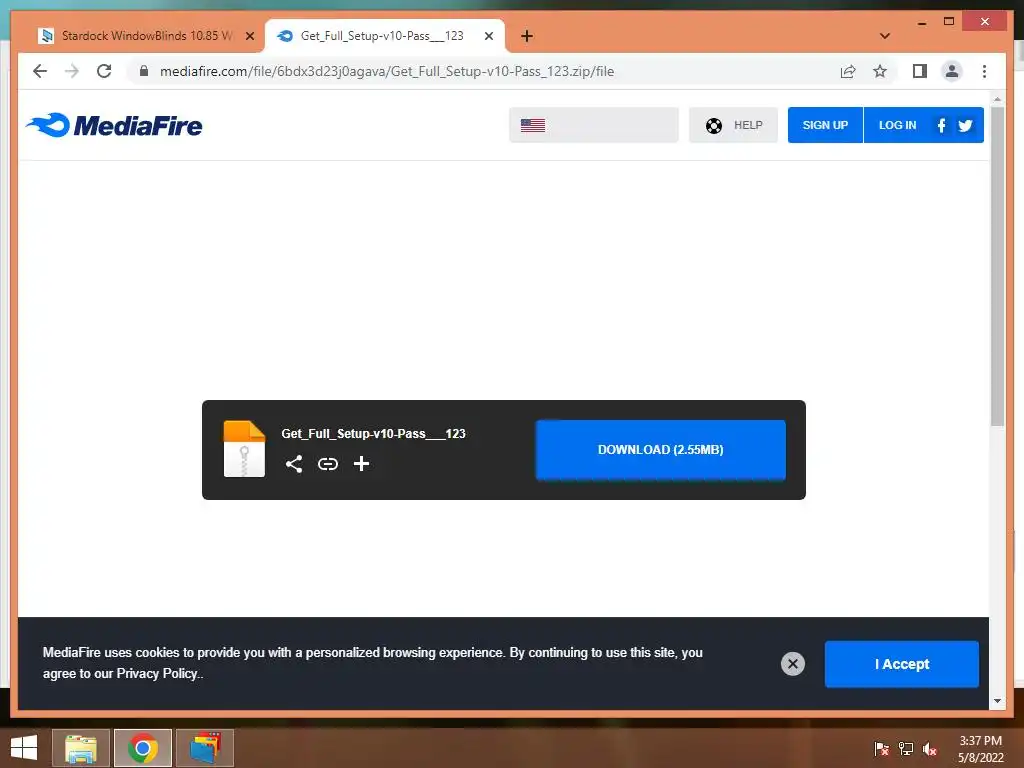Image resolution: width=1024 pixels, height=768 pixels.
Task: Reload the current page
Action: click(x=104, y=71)
